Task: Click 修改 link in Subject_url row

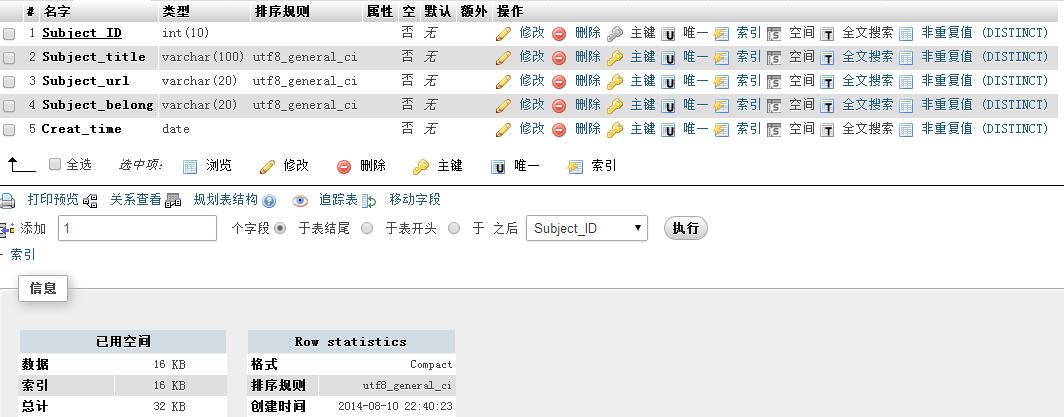Action: coord(532,80)
